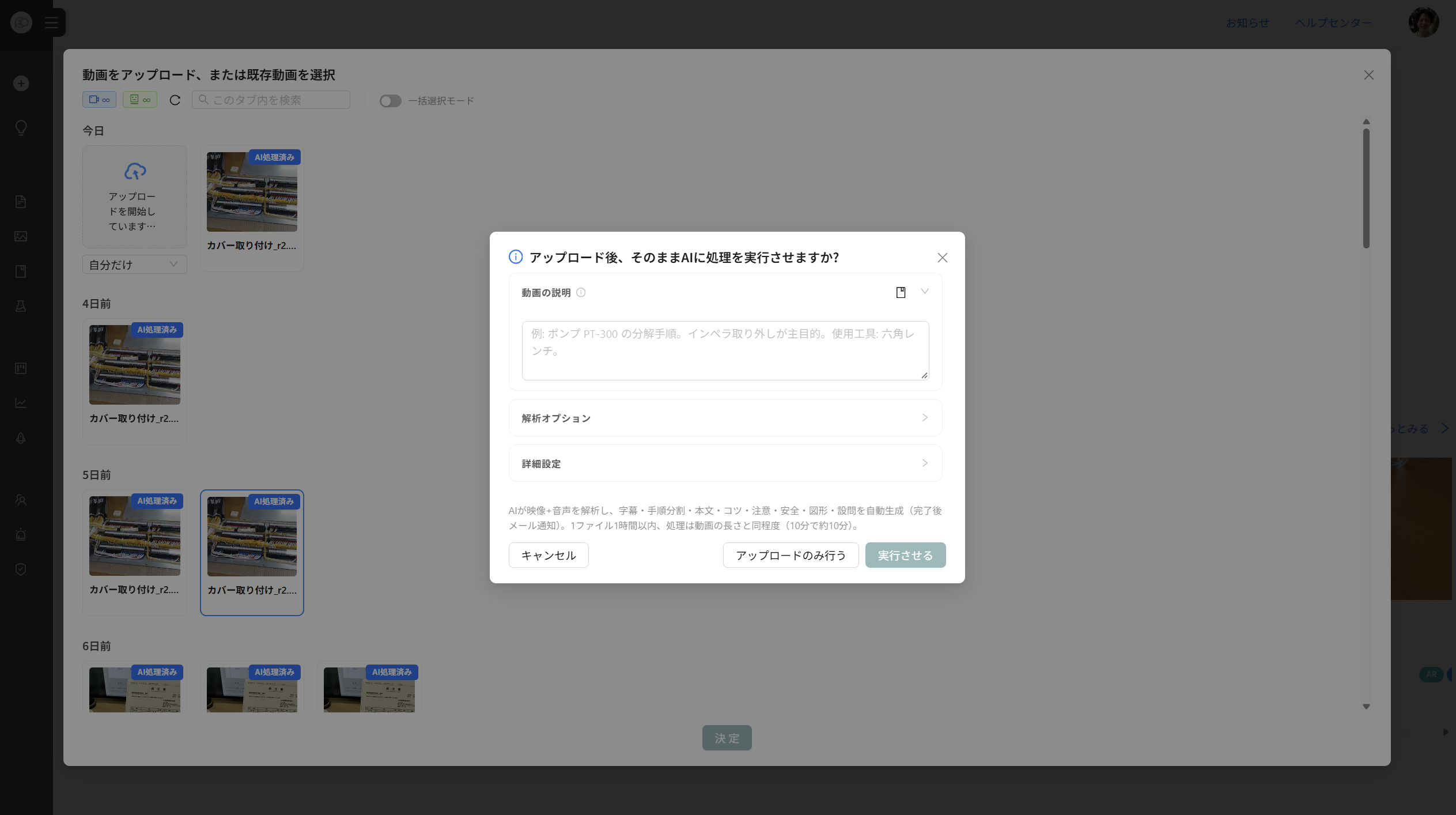Viewport: 1456px width, 815px height.
Task: Click the app logo icon
Action: coord(21,22)
